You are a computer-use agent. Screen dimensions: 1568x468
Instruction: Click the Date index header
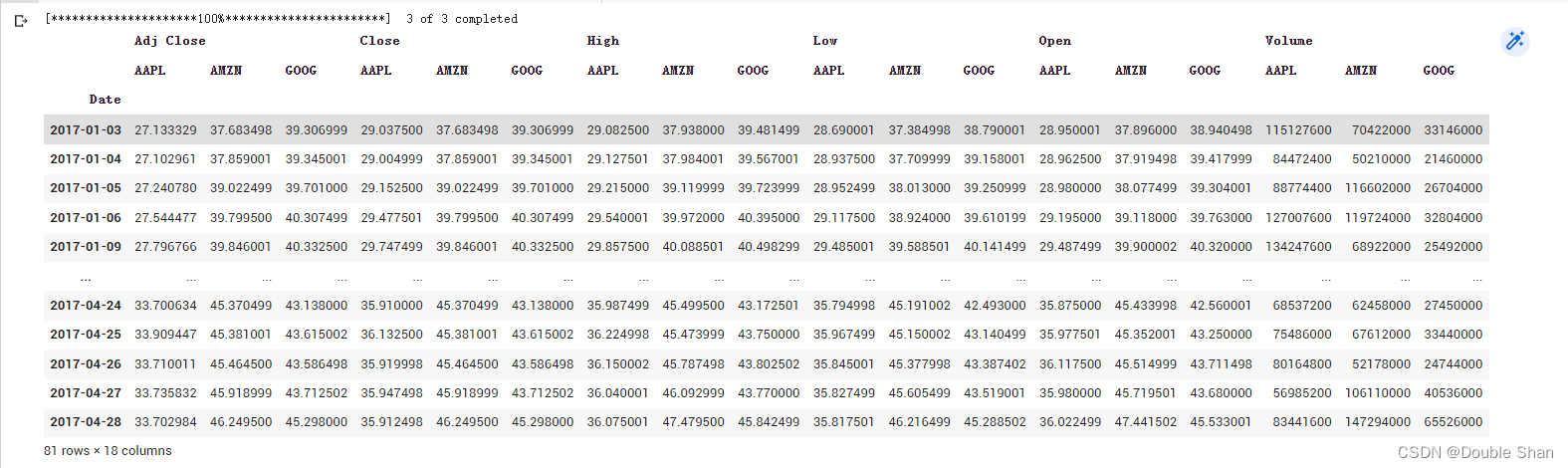[x=105, y=100]
